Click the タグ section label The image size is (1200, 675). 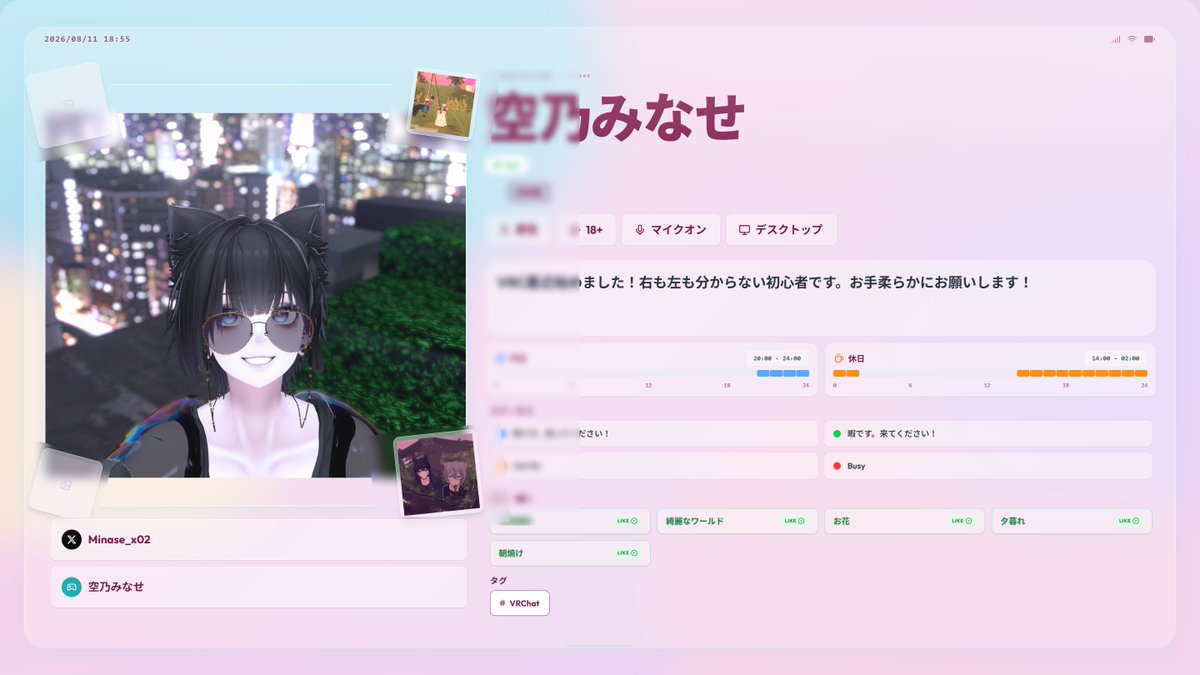498,580
